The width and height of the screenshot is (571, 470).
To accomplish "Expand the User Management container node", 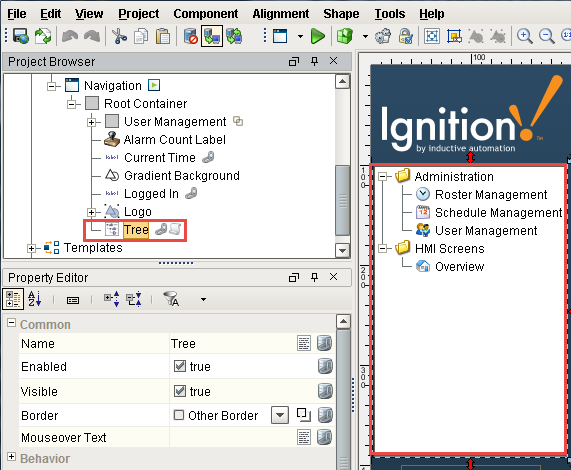I will pyautogui.click(x=92, y=122).
